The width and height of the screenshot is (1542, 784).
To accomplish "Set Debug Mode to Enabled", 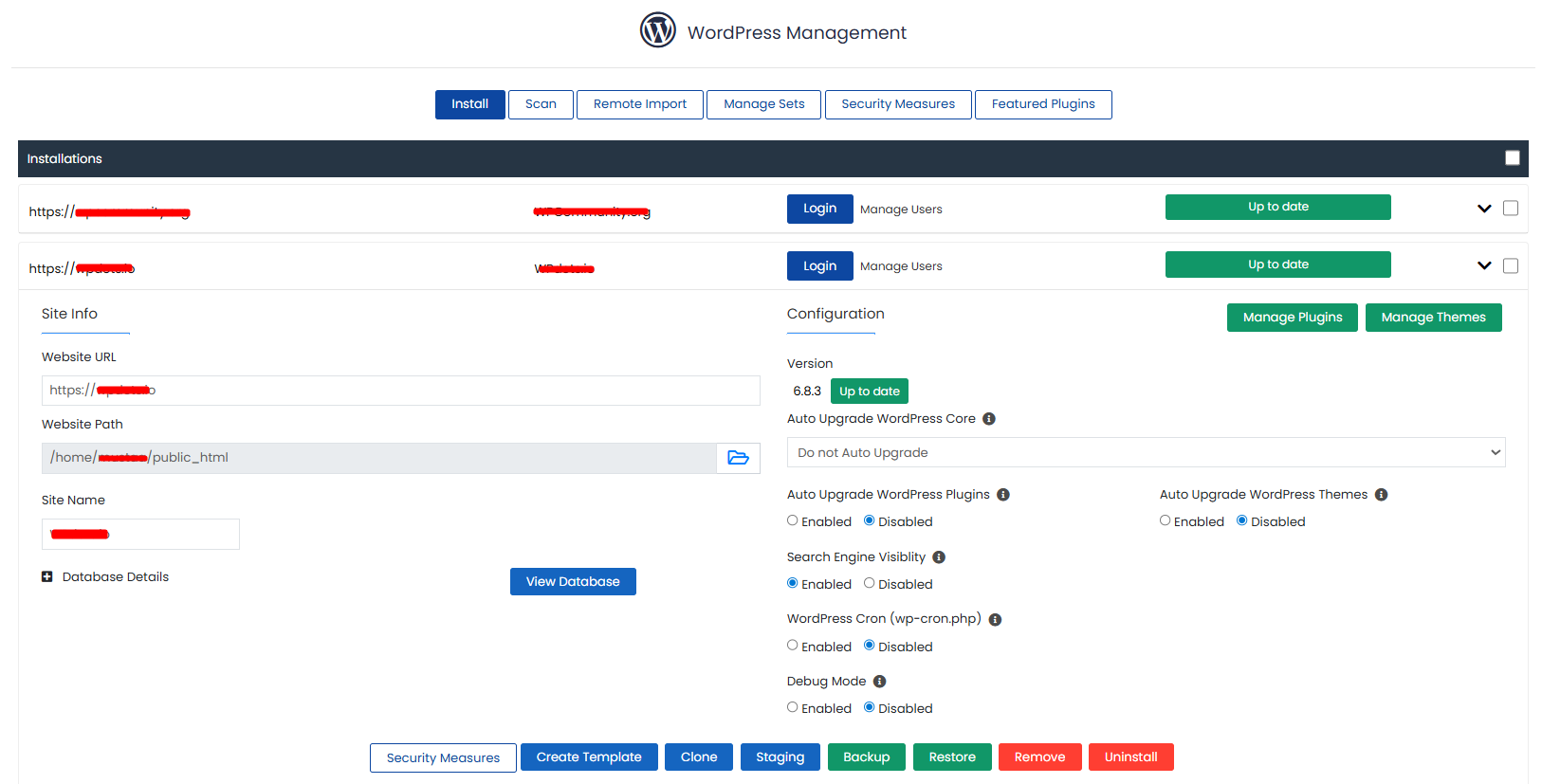I will click(x=793, y=707).
